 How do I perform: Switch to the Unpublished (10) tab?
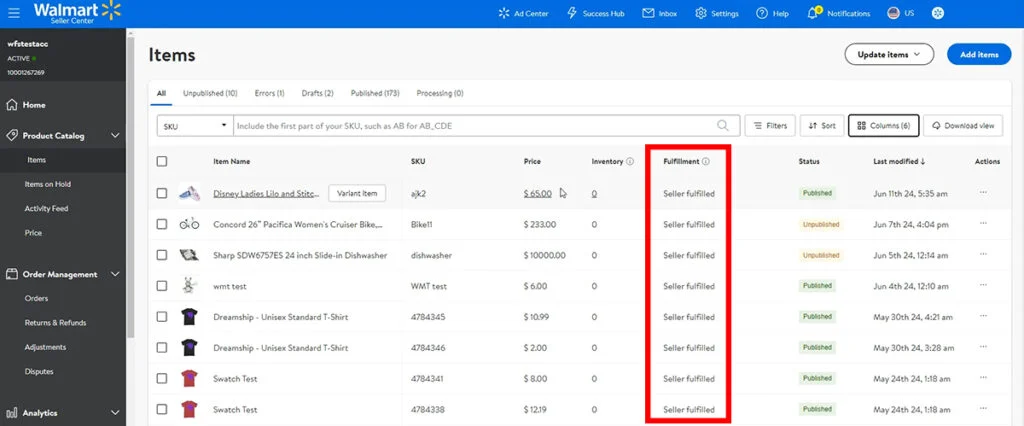(x=210, y=93)
